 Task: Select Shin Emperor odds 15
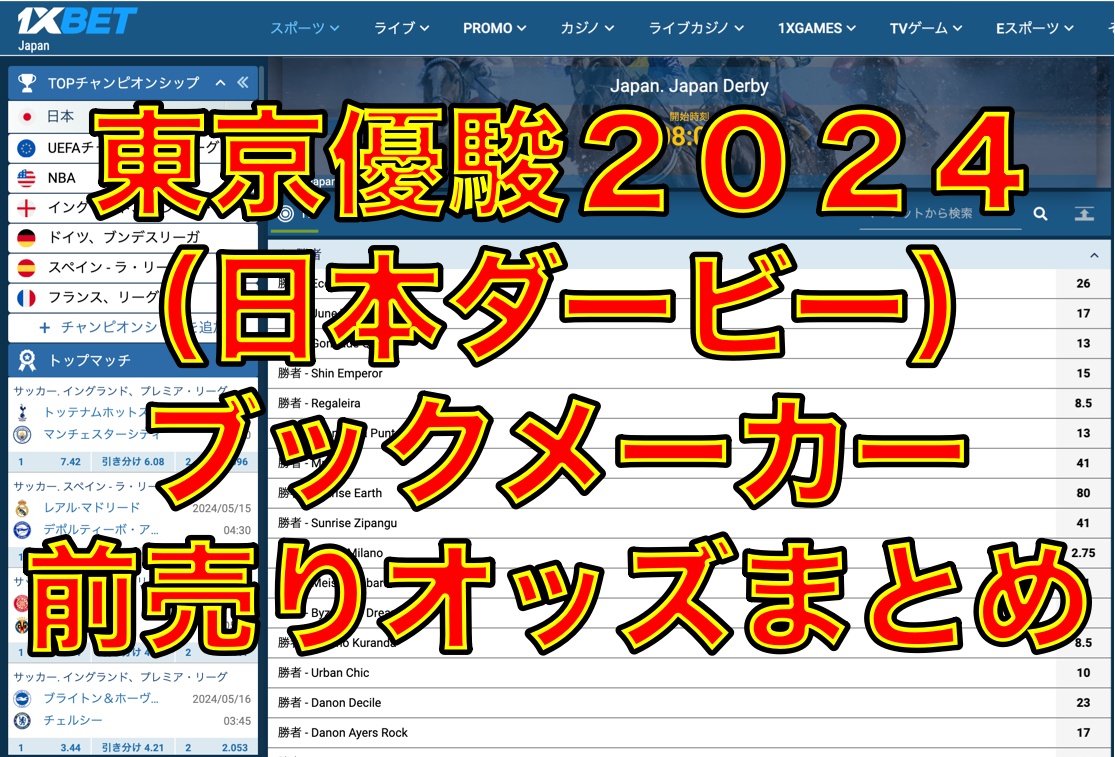coord(1083,373)
